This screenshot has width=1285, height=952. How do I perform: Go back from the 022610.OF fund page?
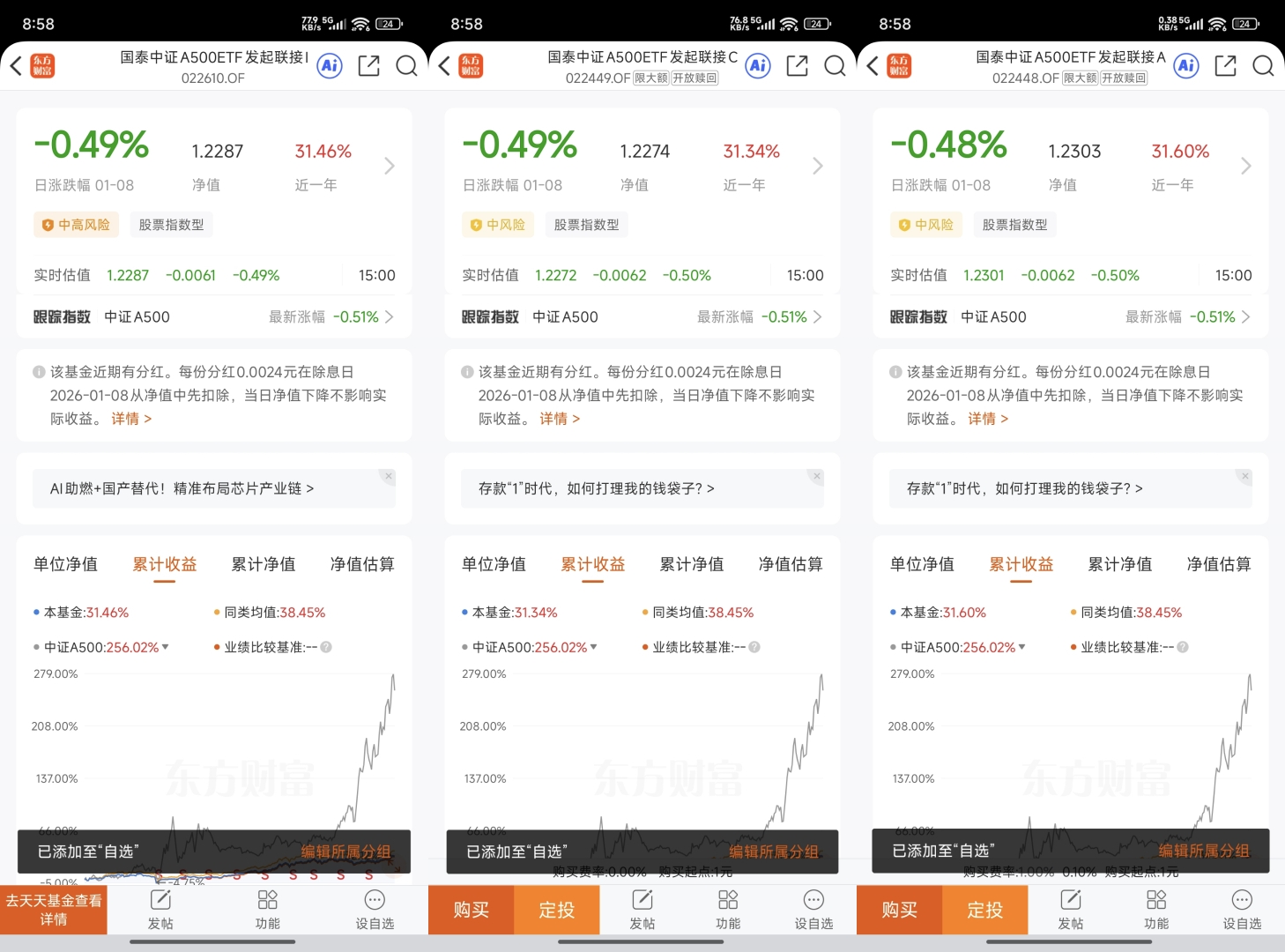[x=16, y=66]
